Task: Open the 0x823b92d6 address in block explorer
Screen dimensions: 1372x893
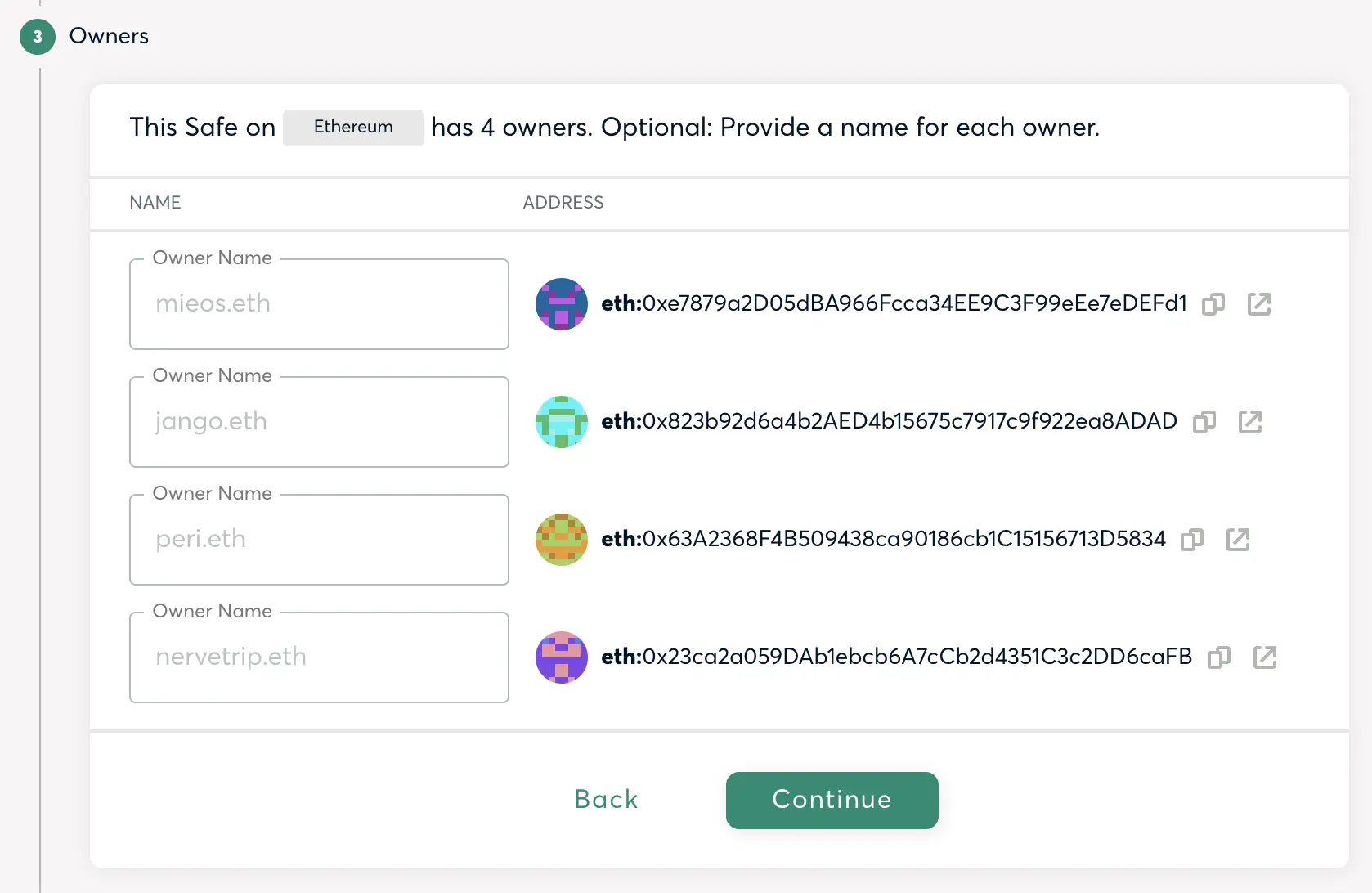Action: pos(1249,422)
